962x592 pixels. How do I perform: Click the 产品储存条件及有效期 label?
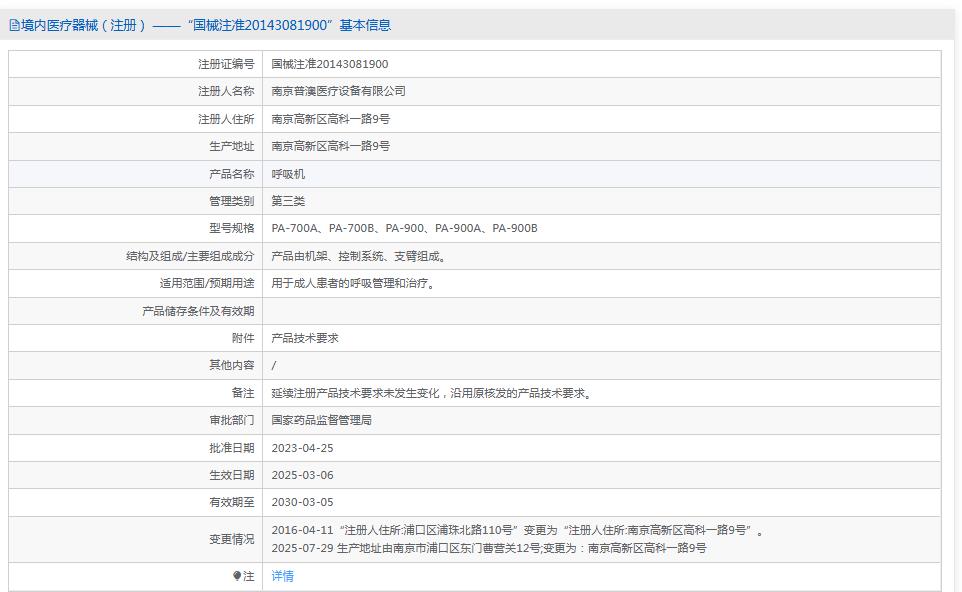click(198, 311)
